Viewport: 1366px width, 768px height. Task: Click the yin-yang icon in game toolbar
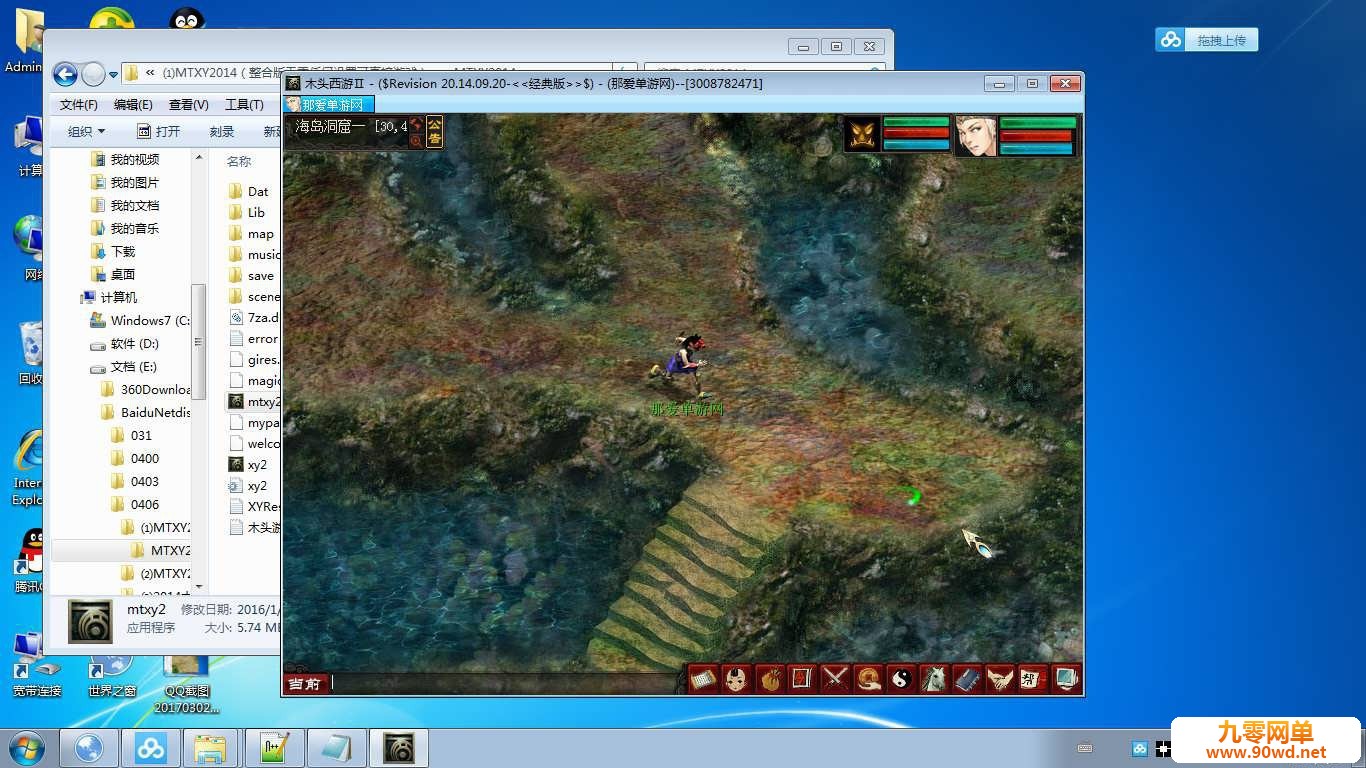901,679
